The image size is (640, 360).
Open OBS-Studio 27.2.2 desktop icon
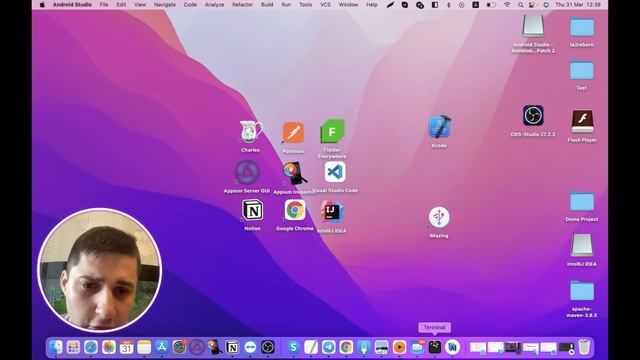[533, 116]
